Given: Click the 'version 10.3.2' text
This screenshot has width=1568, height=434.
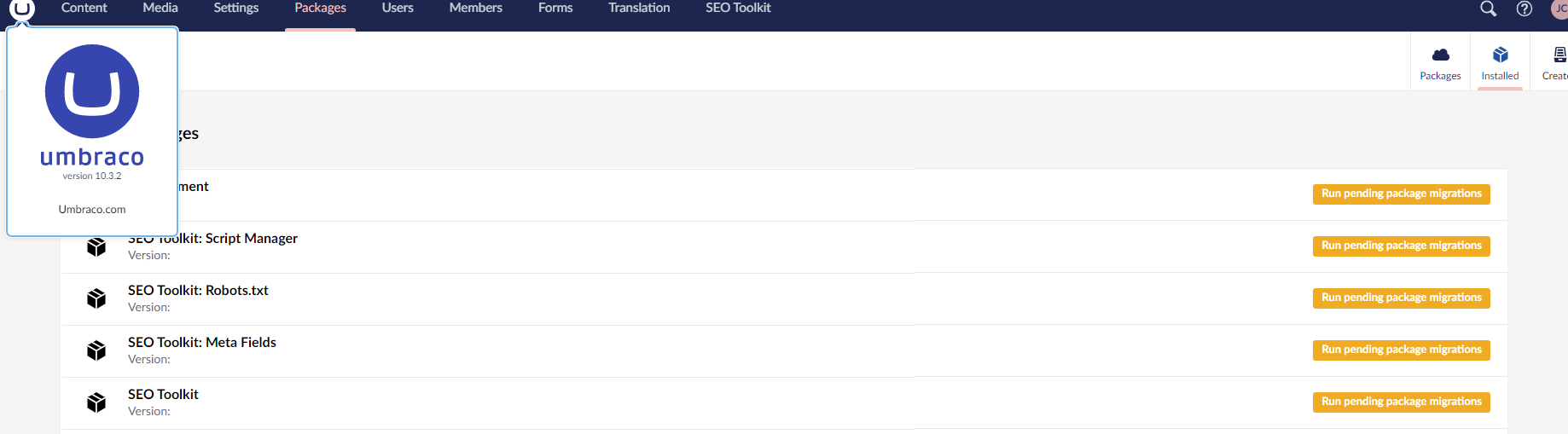Looking at the screenshot, I should point(92,176).
